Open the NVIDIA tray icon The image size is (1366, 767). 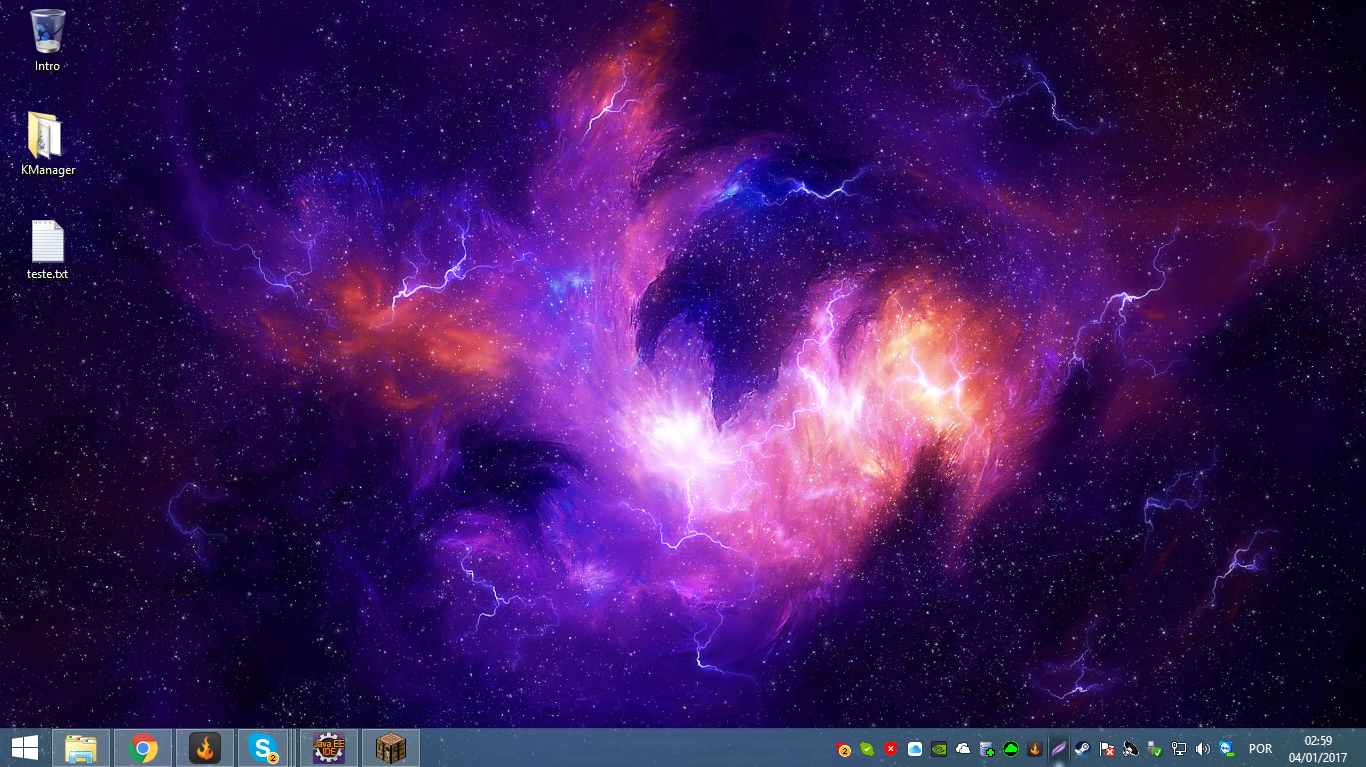click(939, 749)
